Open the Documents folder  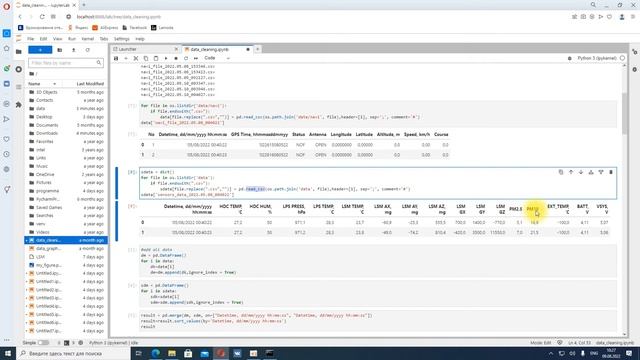coord(66,125)
